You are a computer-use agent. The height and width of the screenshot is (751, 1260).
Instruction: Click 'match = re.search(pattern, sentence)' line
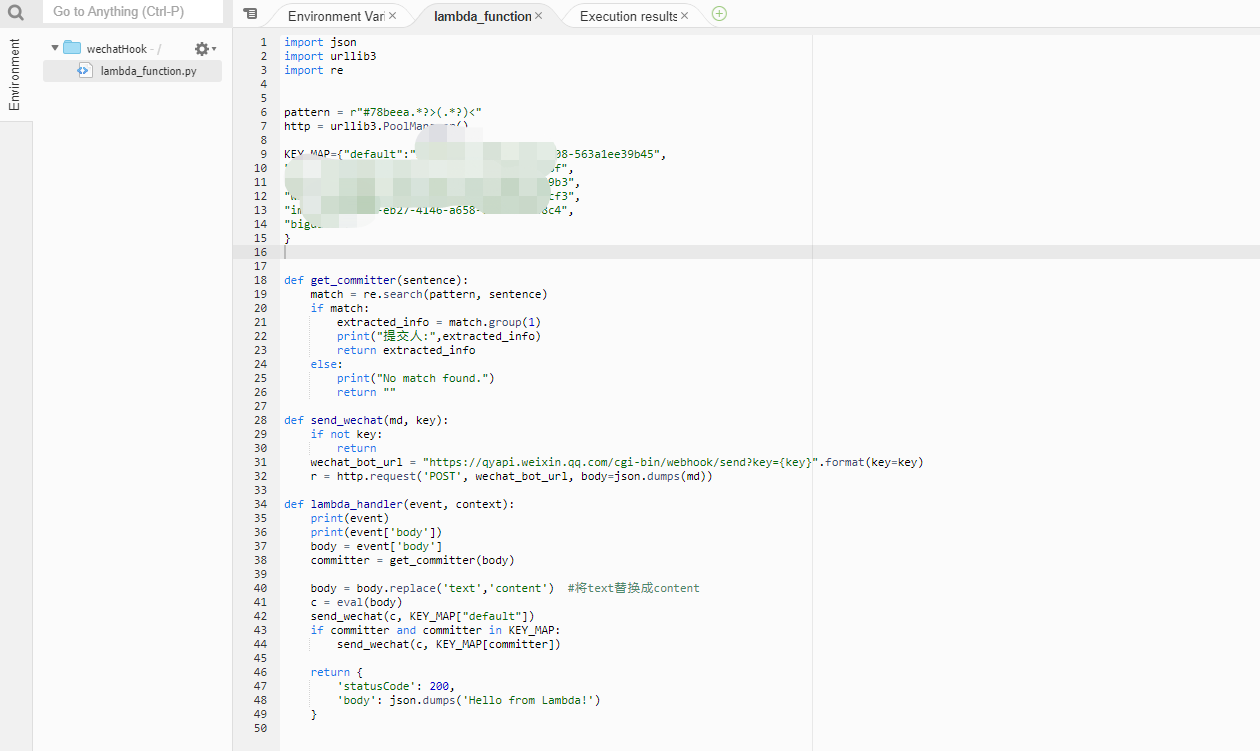429,294
